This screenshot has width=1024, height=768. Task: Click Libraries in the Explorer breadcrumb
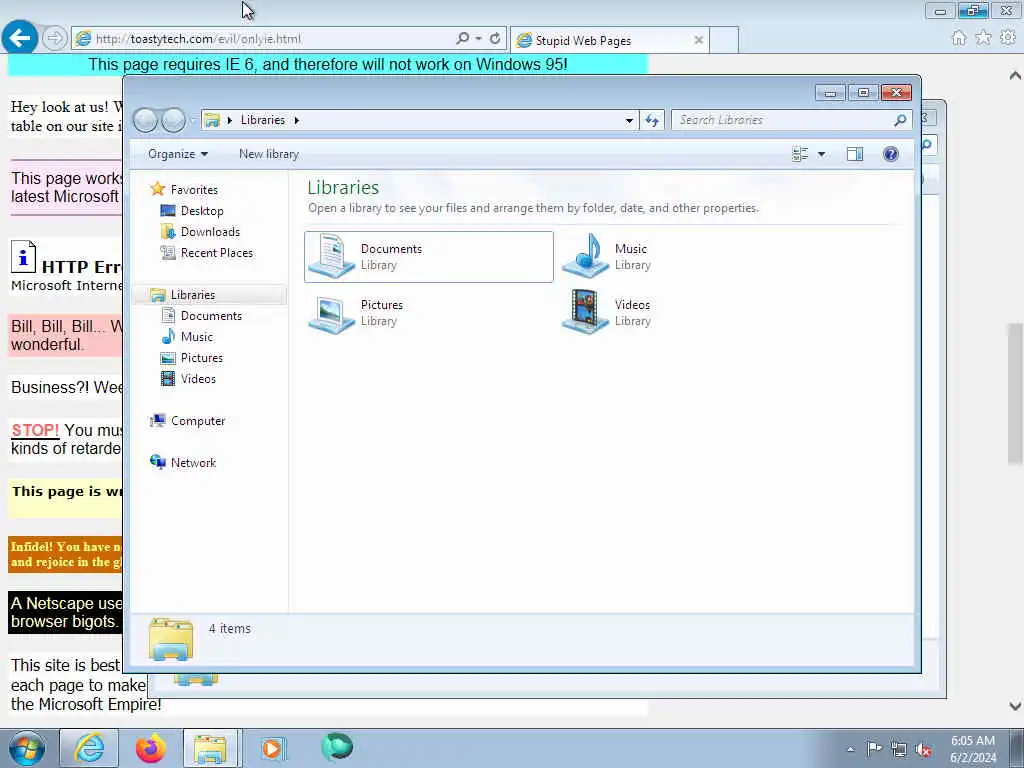[x=263, y=120]
